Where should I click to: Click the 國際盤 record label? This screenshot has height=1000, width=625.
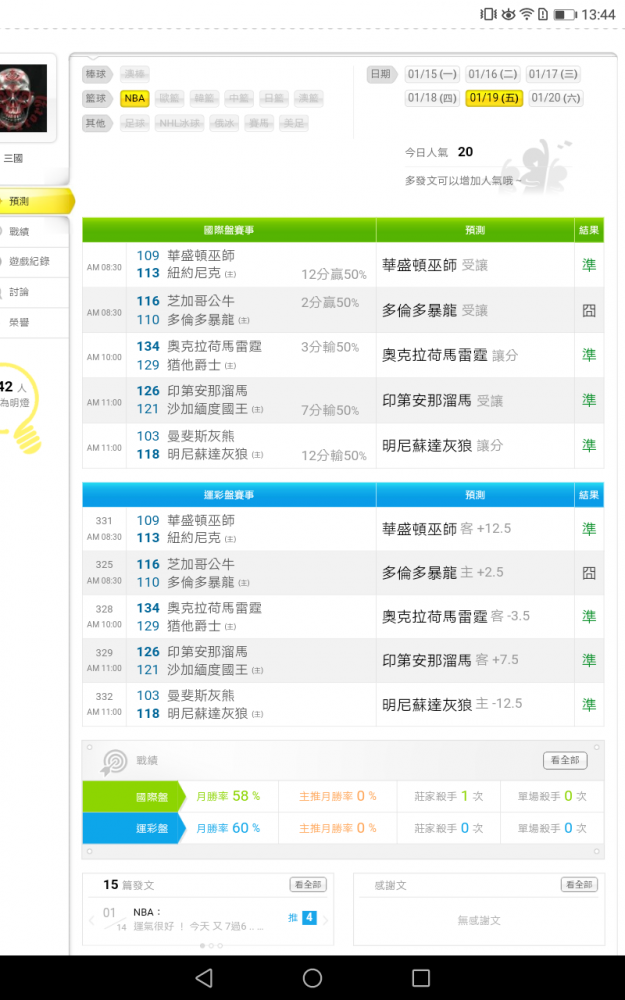pos(135,797)
